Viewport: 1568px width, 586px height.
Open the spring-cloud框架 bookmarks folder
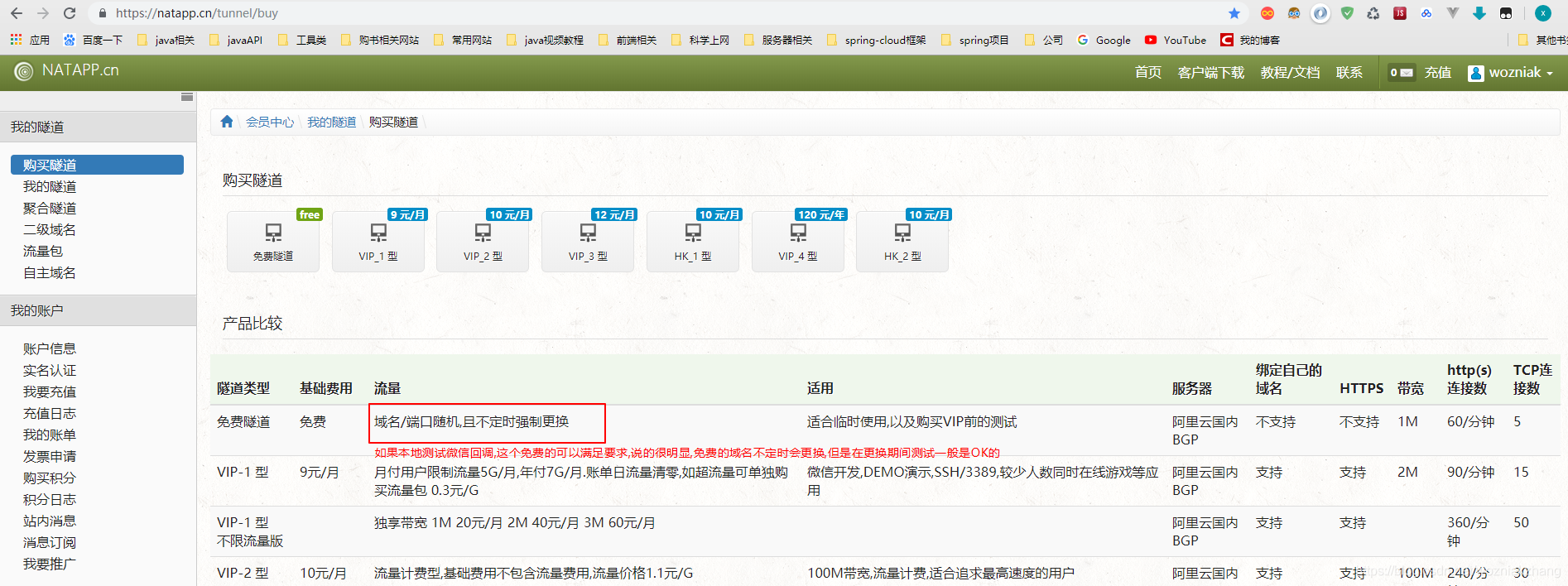point(877,40)
